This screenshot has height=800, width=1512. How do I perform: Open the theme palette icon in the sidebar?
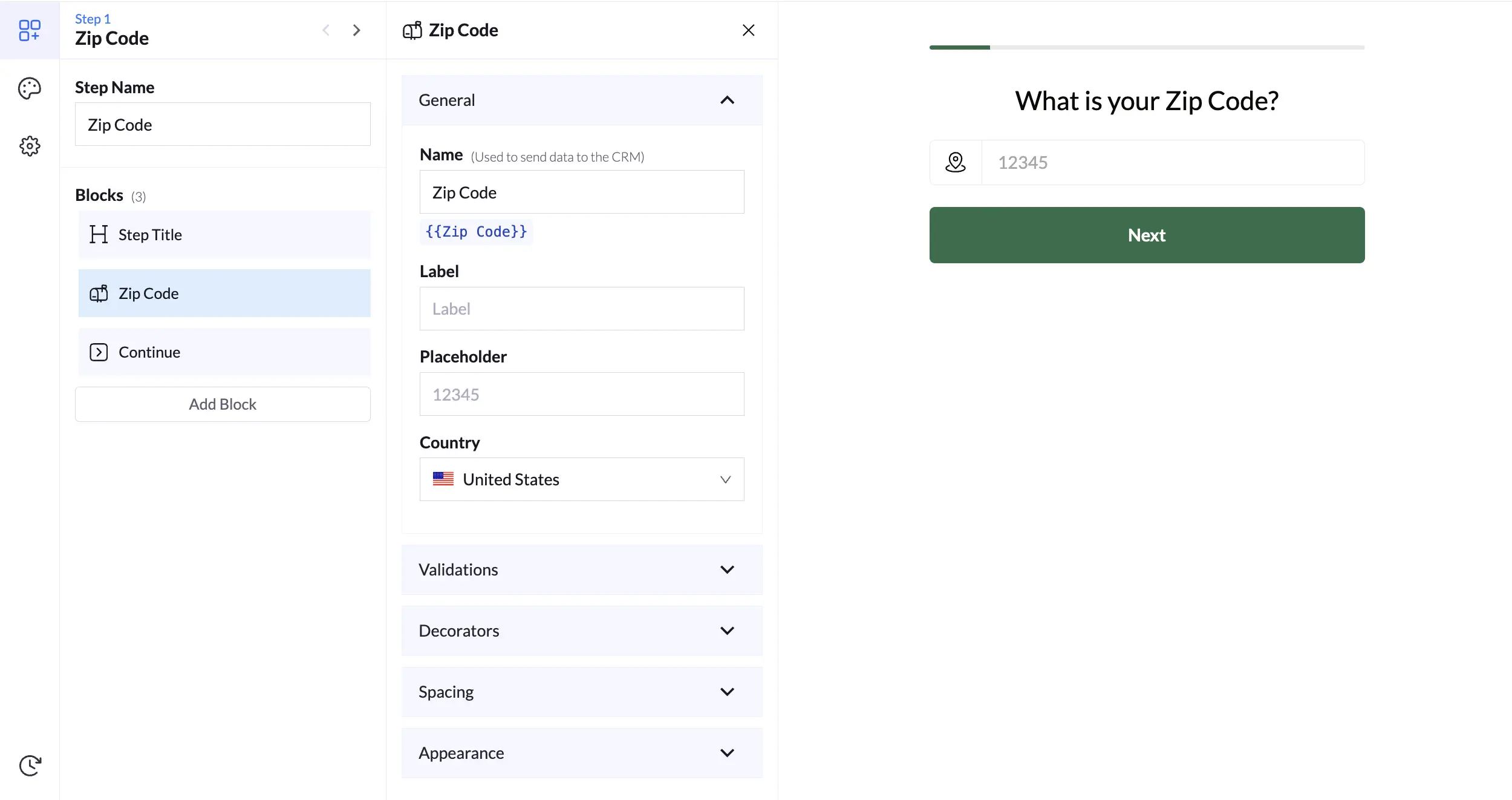[x=30, y=88]
